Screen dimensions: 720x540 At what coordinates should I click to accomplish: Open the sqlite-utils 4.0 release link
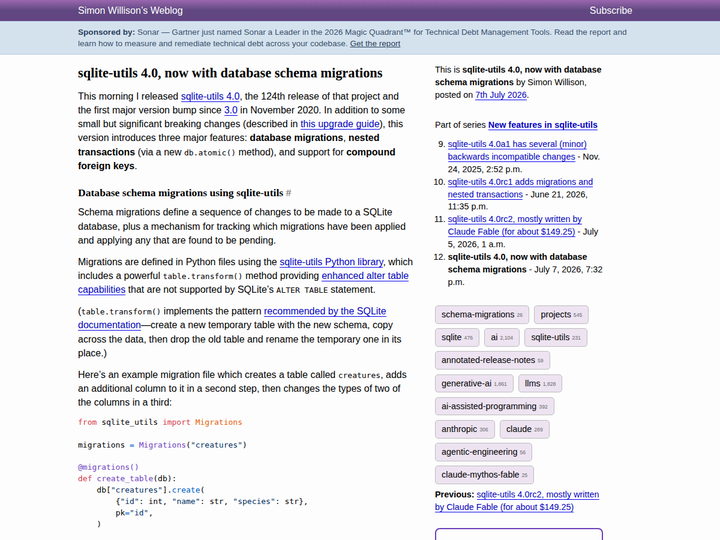pos(210,96)
